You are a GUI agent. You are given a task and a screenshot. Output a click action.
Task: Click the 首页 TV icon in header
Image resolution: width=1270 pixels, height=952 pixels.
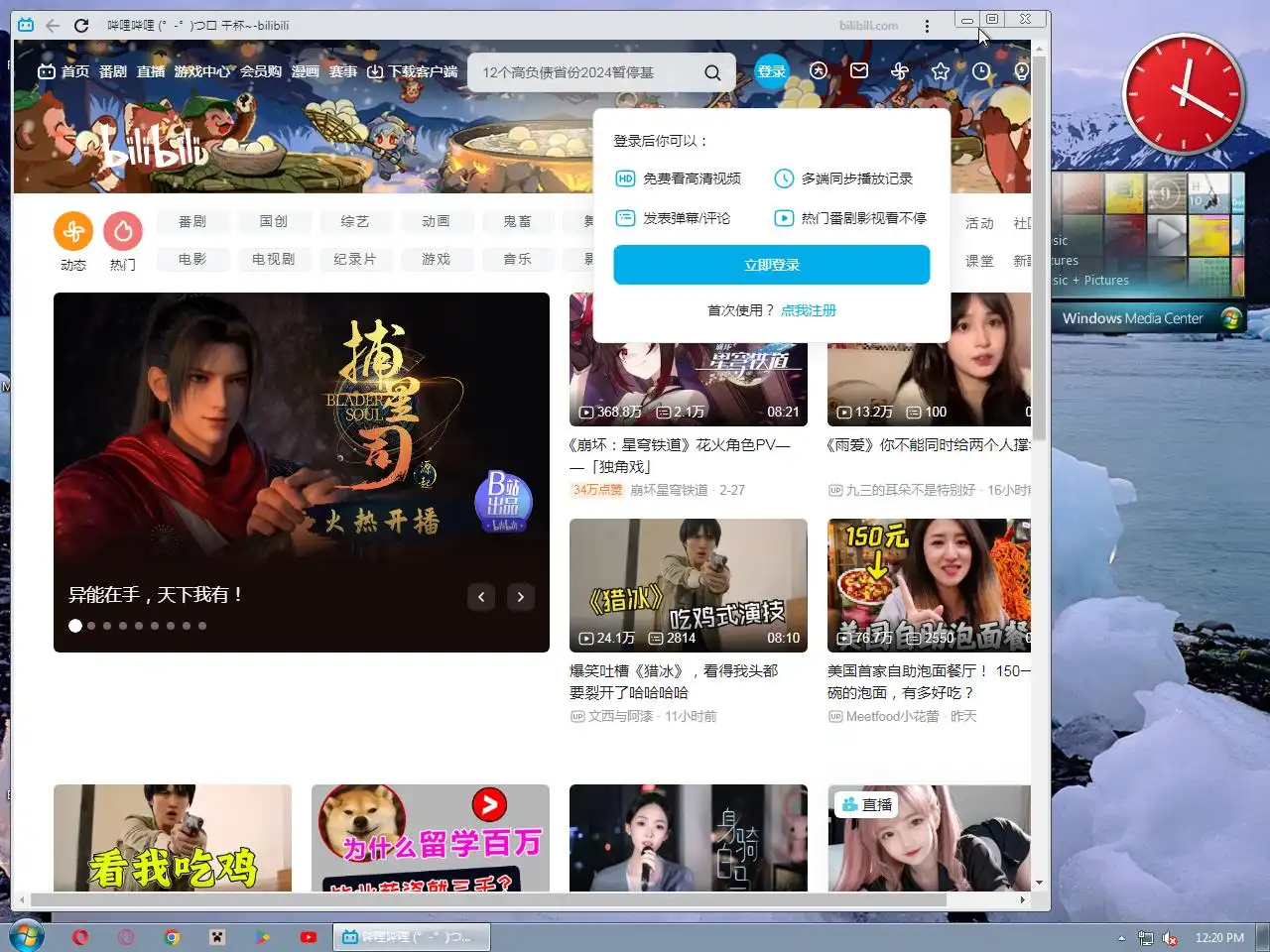[47, 71]
